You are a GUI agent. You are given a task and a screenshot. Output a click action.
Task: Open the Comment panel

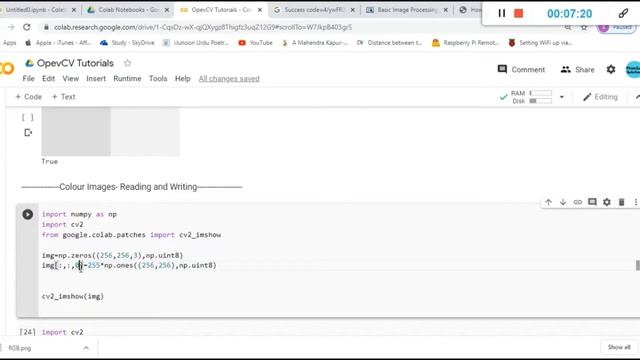pos(521,69)
